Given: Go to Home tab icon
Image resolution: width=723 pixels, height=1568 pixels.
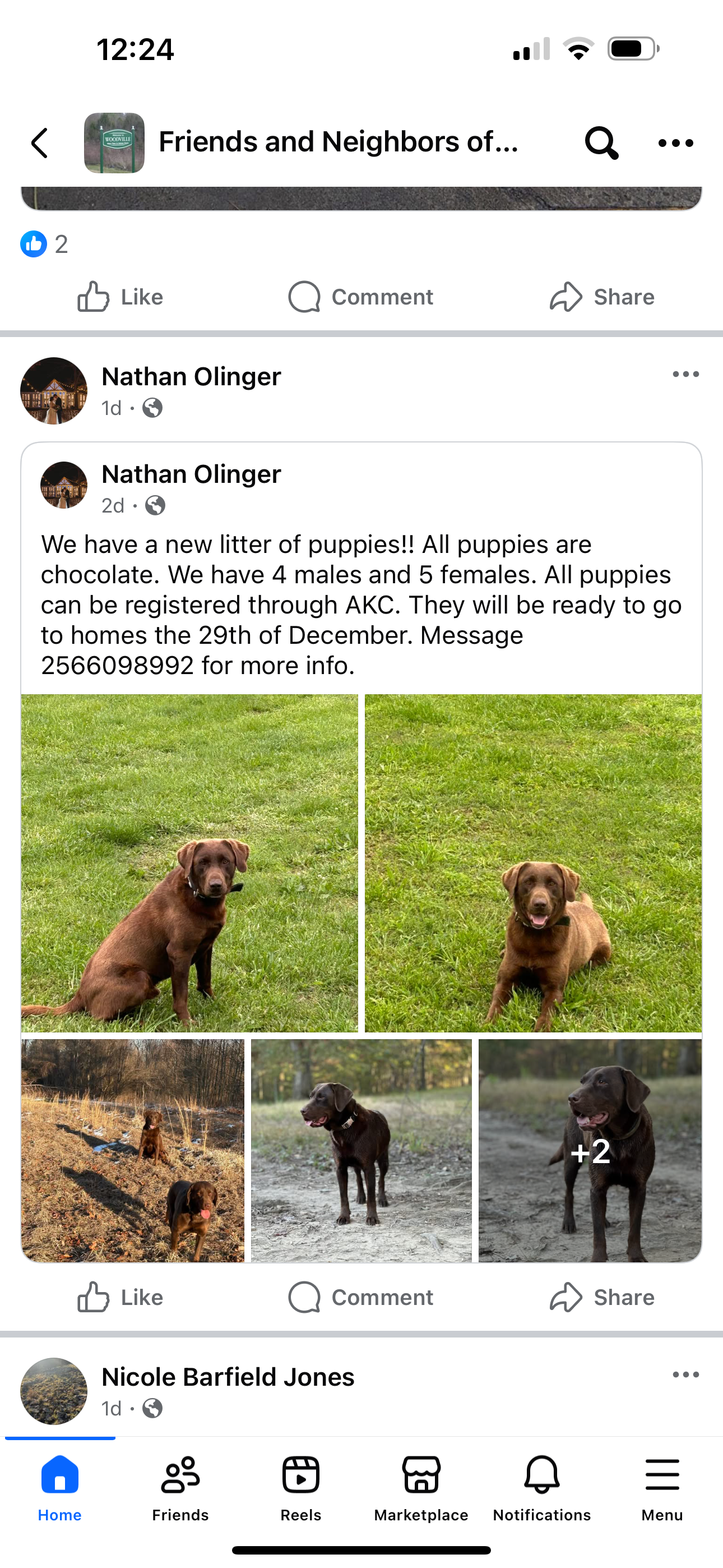Looking at the screenshot, I should [59, 1474].
